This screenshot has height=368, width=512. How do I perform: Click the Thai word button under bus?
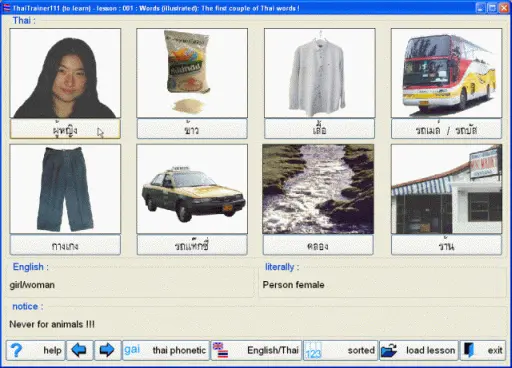[x=446, y=129]
